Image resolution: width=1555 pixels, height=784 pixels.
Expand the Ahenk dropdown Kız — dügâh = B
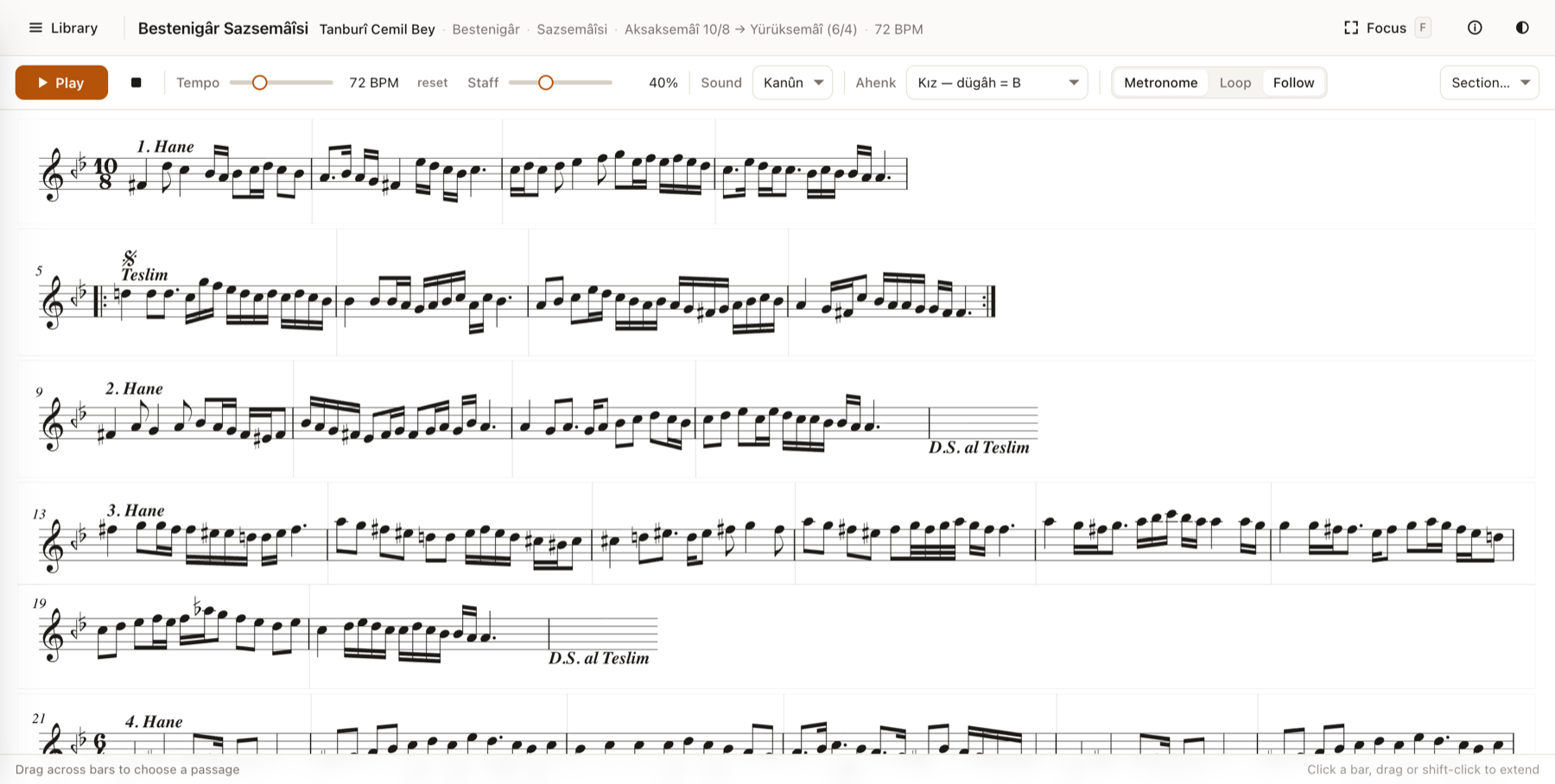coord(997,83)
